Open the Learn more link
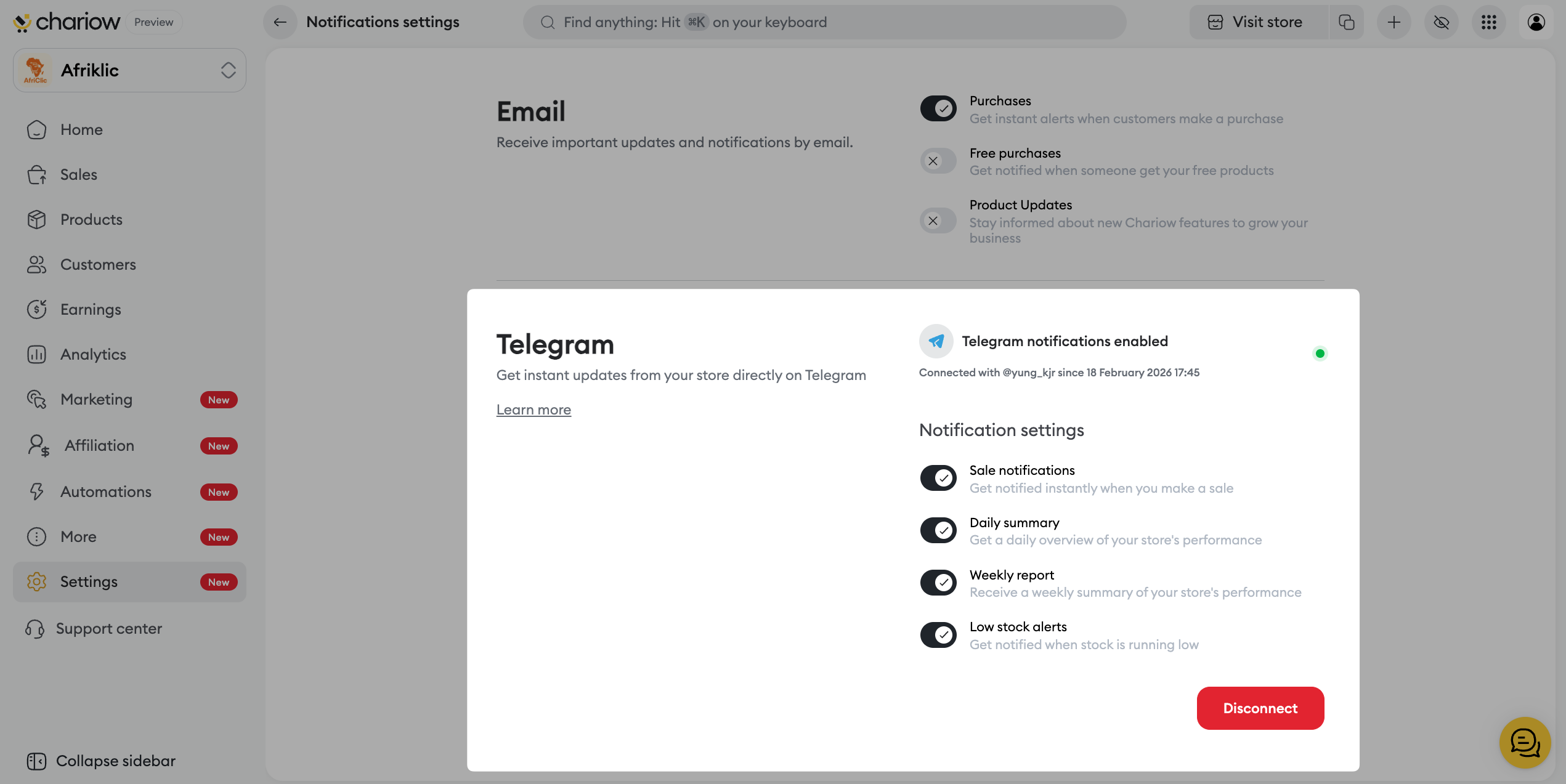The width and height of the screenshot is (1566, 784). (533, 410)
